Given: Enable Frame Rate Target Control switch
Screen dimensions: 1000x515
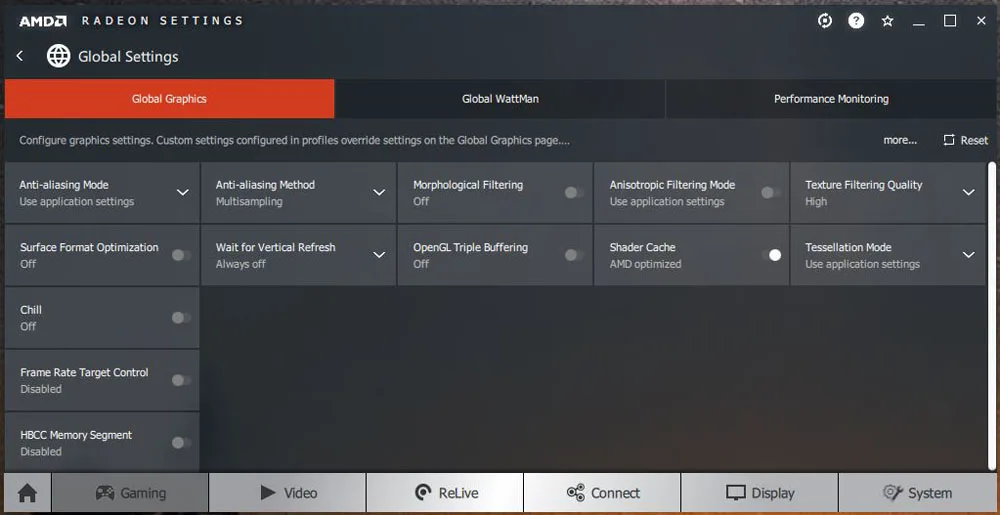Looking at the screenshot, I should coord(181,380).
